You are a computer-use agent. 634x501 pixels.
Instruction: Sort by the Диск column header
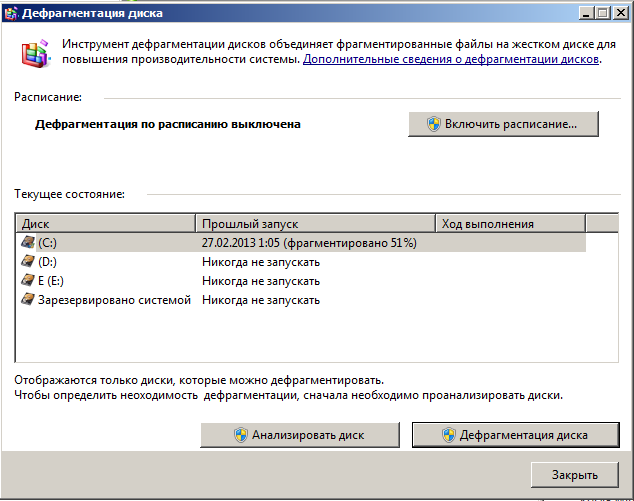106,224
